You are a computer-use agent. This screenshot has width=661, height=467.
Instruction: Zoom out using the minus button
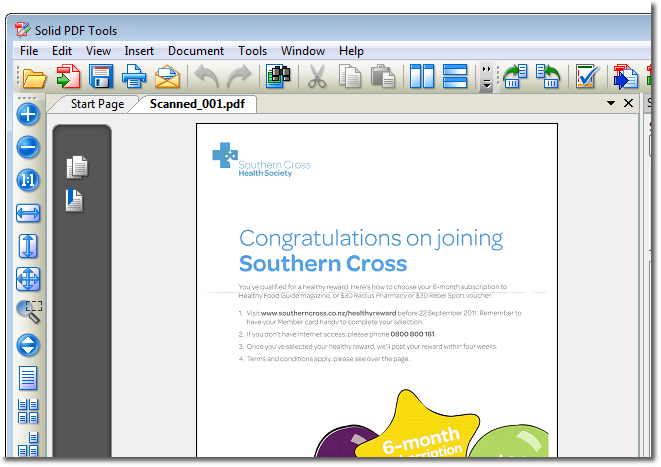(28, 147)
